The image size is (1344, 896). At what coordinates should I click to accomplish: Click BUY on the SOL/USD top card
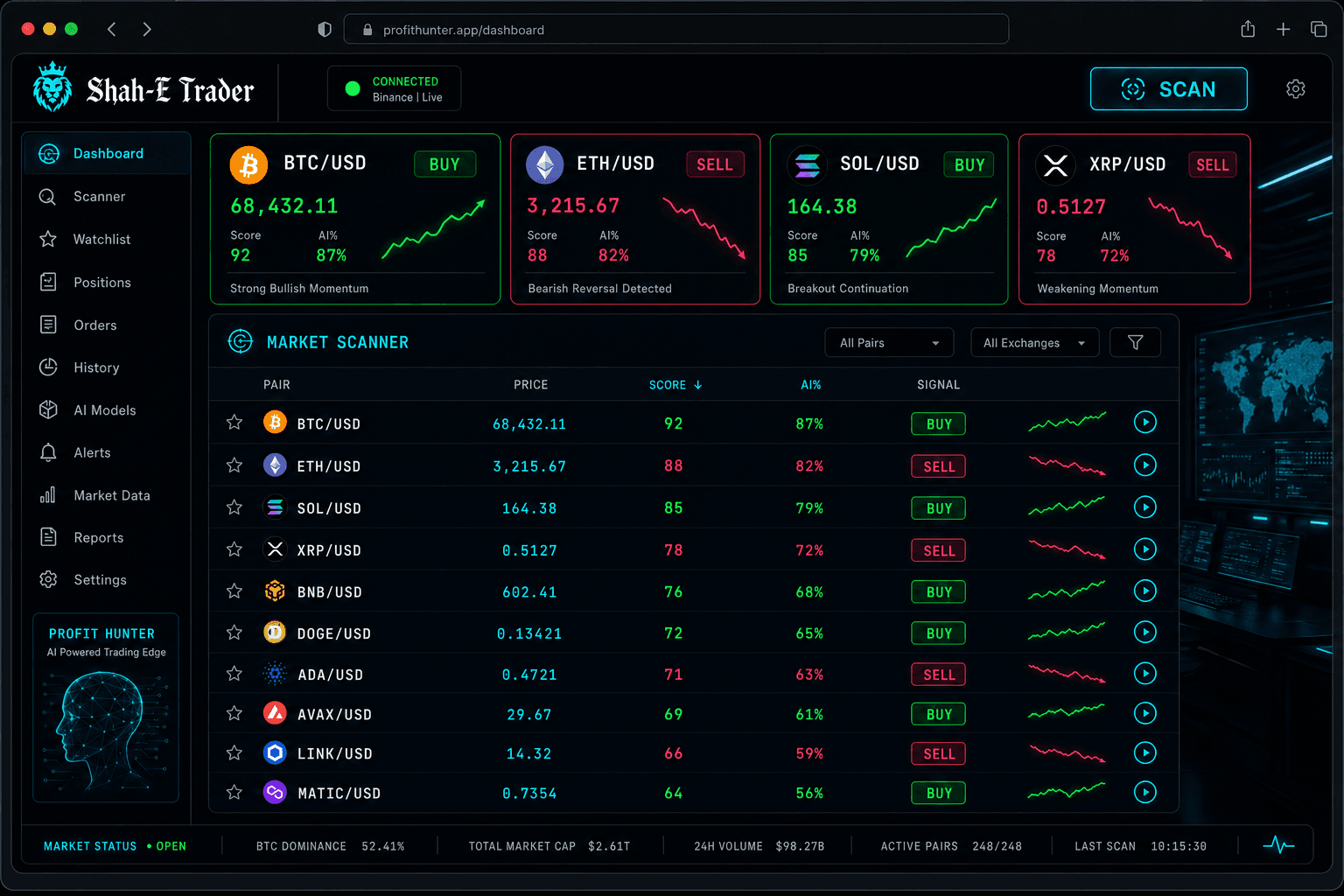(x=969, y=164)
